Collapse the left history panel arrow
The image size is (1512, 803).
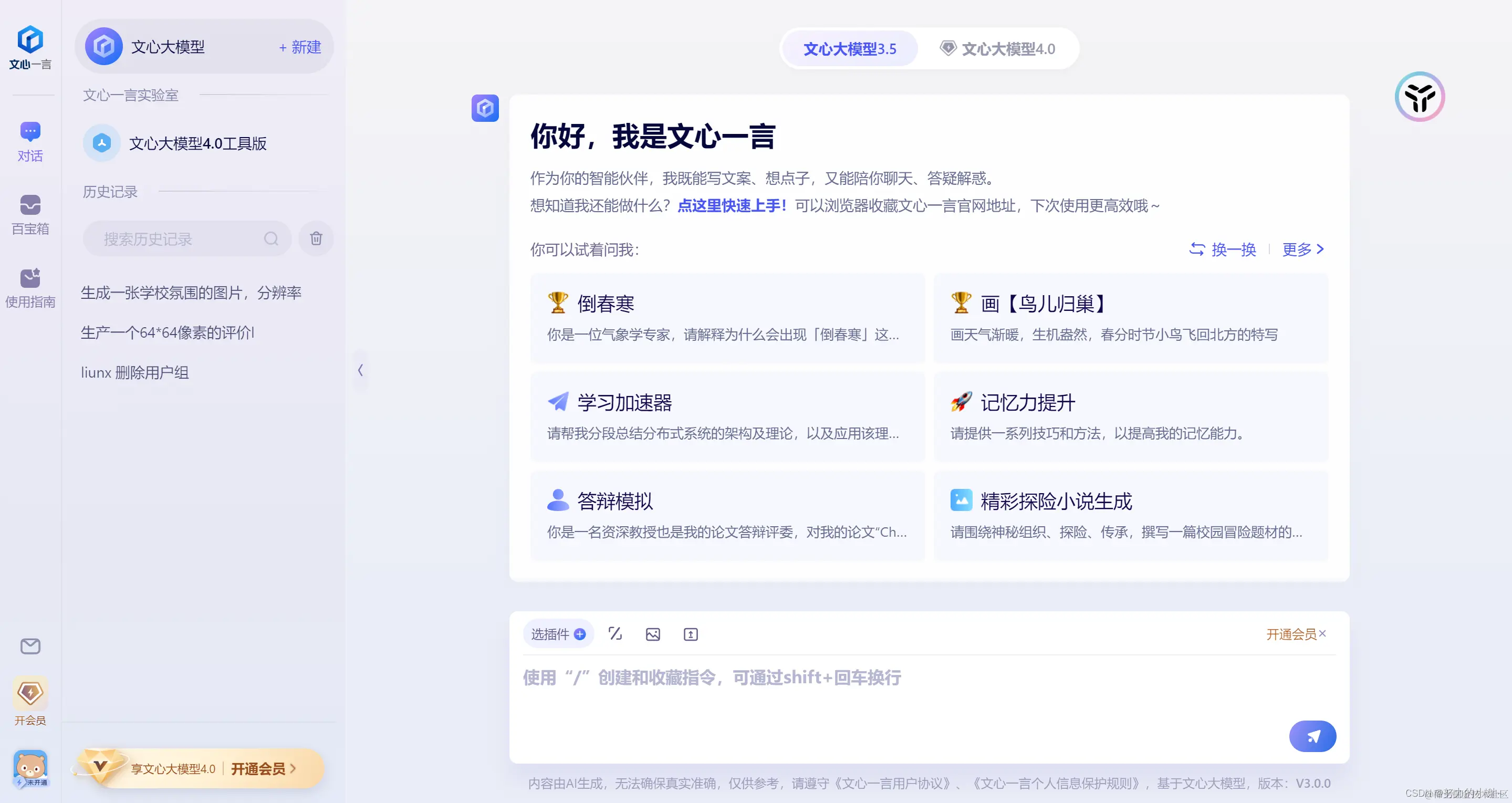point(360,370)
